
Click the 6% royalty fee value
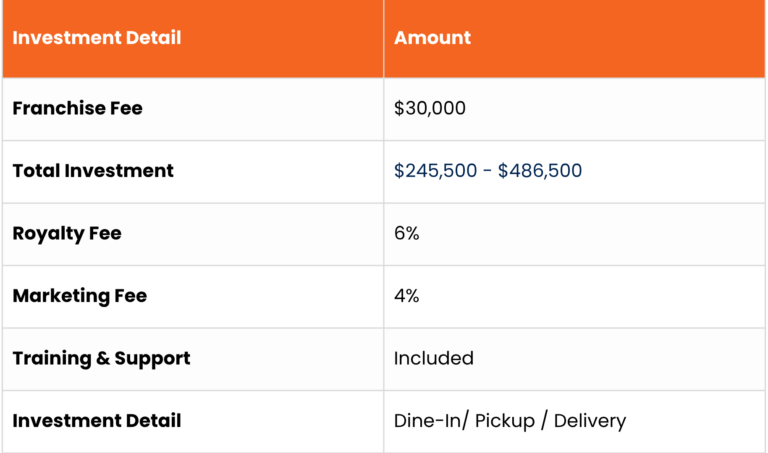[x=407, y=233]
